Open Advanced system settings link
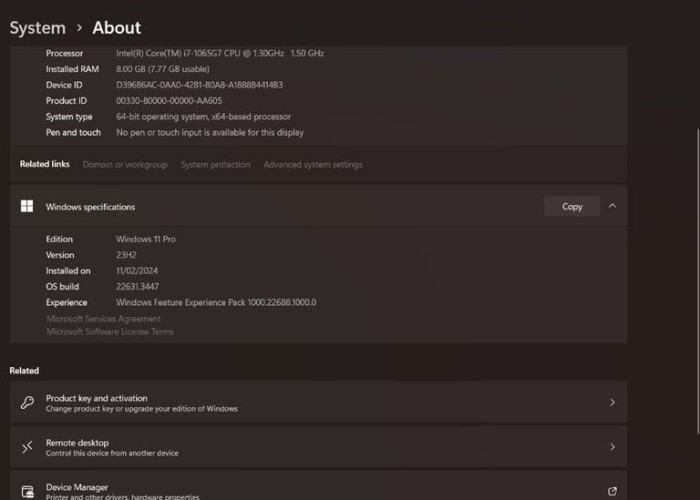Image resolution: width=700 pixels, height=500 pixels. [313, 165]
